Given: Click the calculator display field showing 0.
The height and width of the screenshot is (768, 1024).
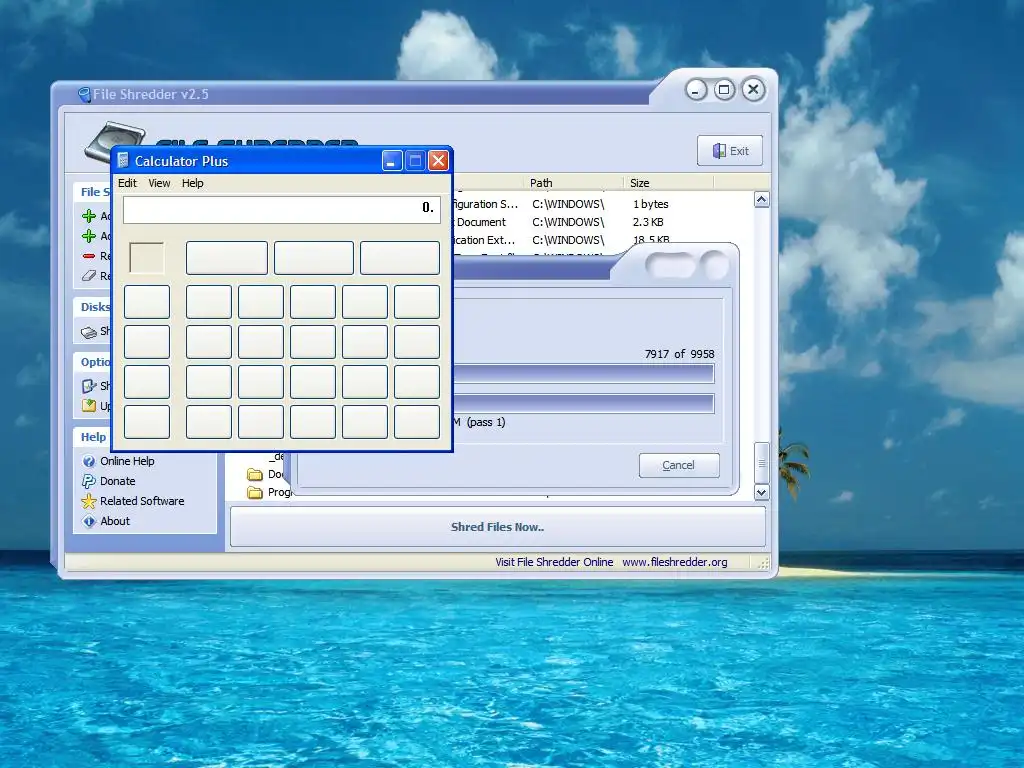Looking at the screenshot, I should 282,209.
